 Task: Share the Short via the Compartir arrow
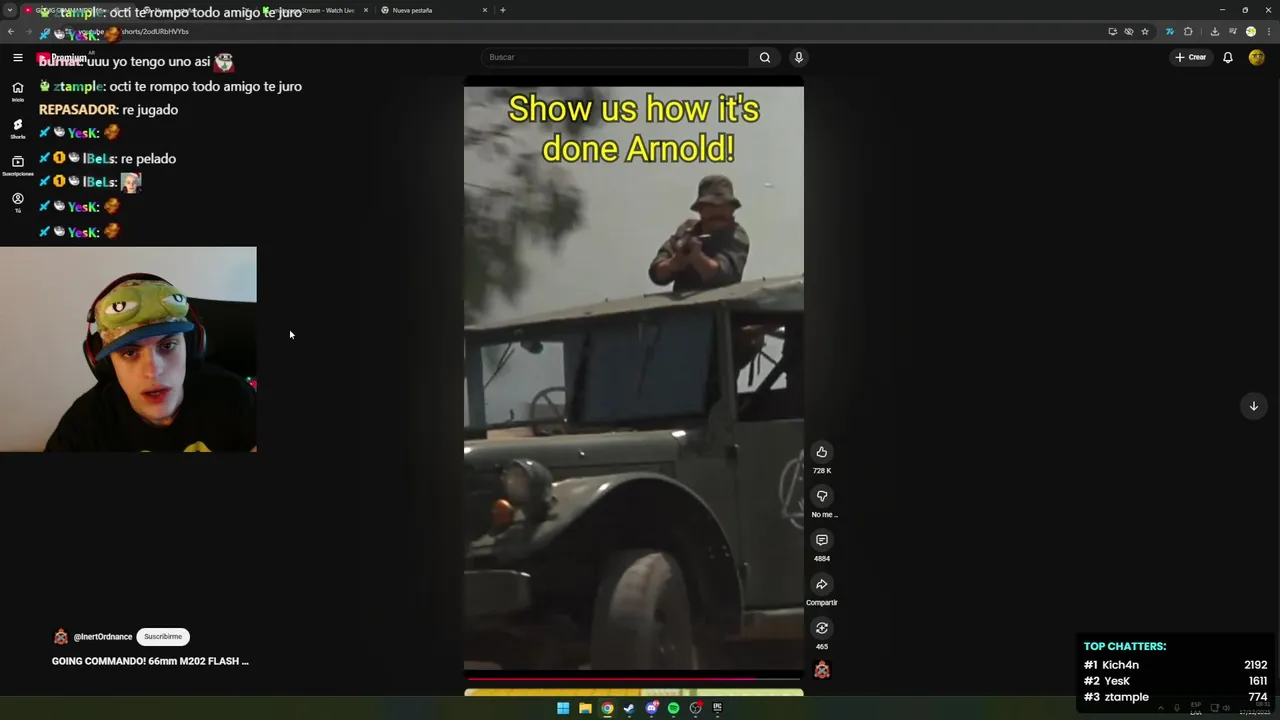822,584
